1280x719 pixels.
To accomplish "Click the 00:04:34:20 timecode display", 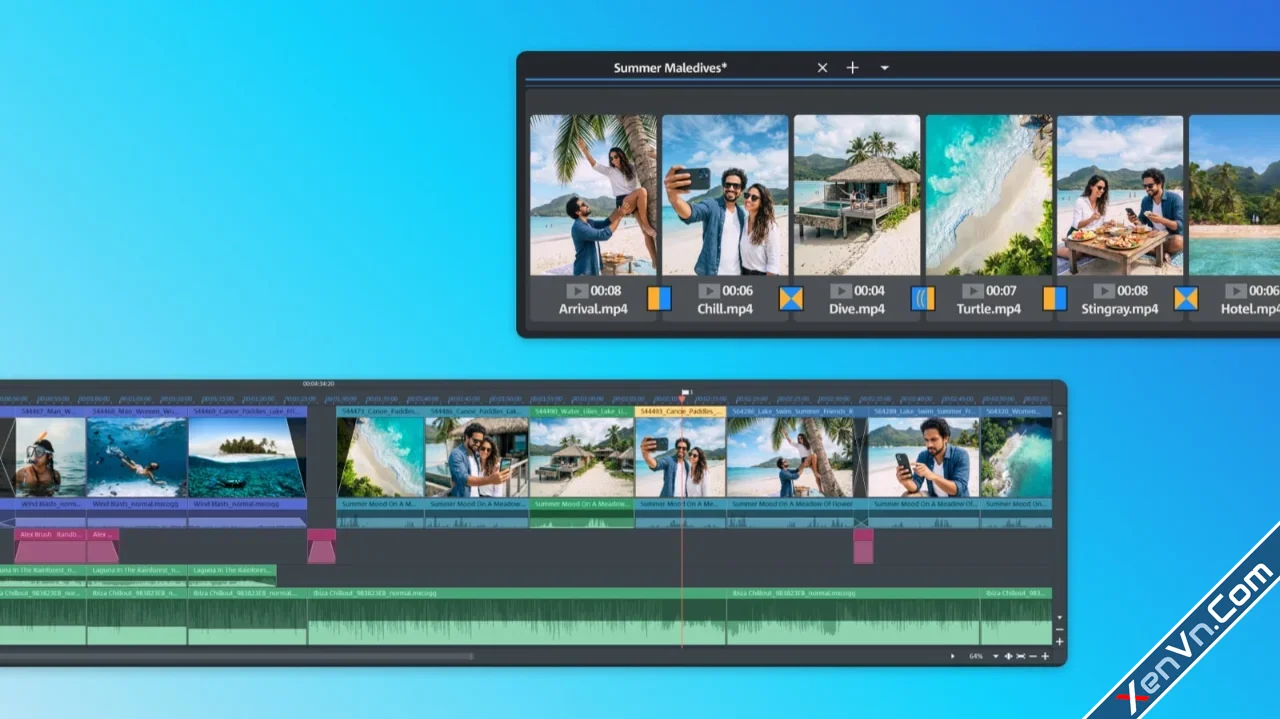I will pyautogui.click(x=318, y=384).
